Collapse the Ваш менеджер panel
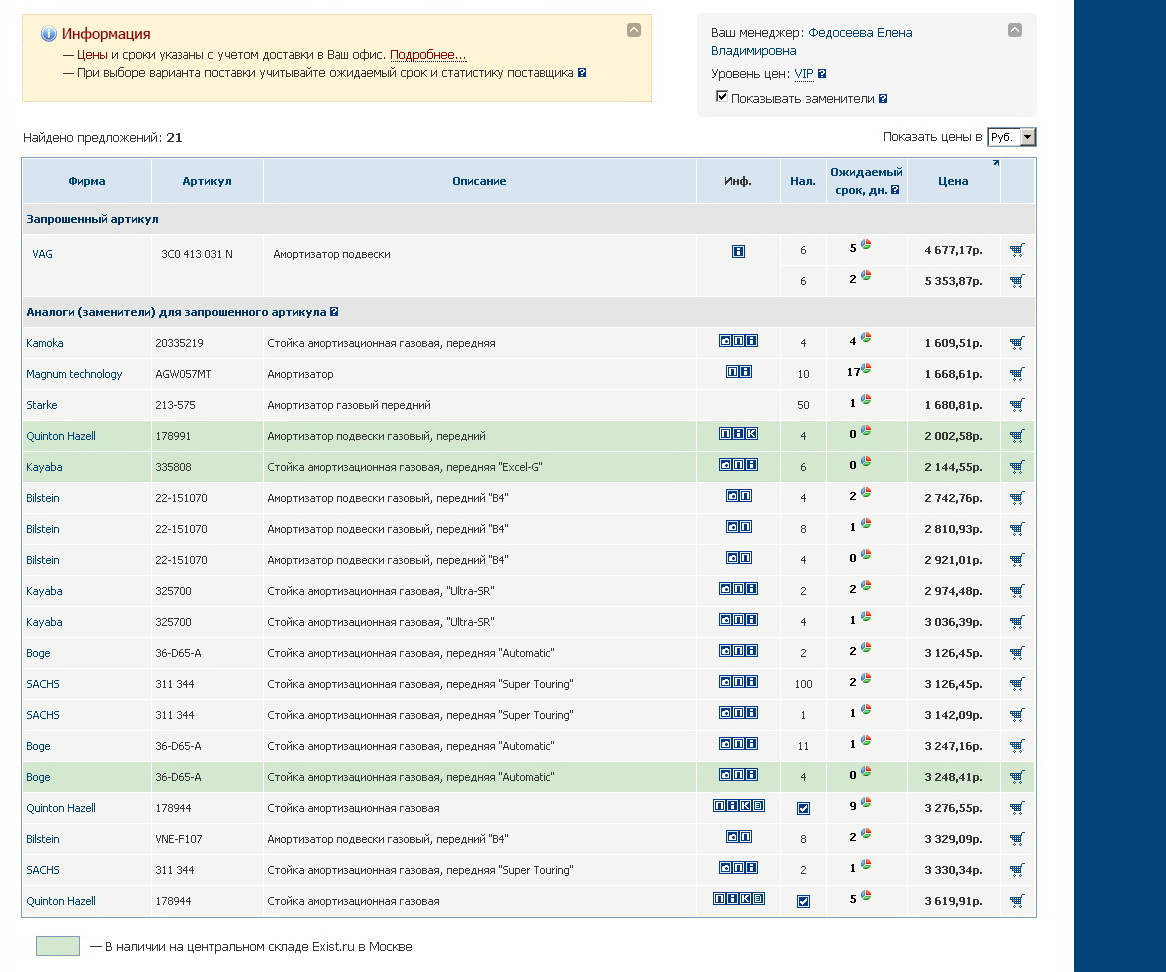Screen dimensions: 1166x972 [1014, 30]
